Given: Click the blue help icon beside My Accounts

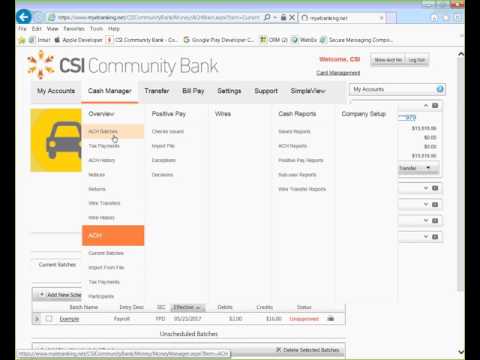Looking at the screenshot, I should [x=440, y=89].
